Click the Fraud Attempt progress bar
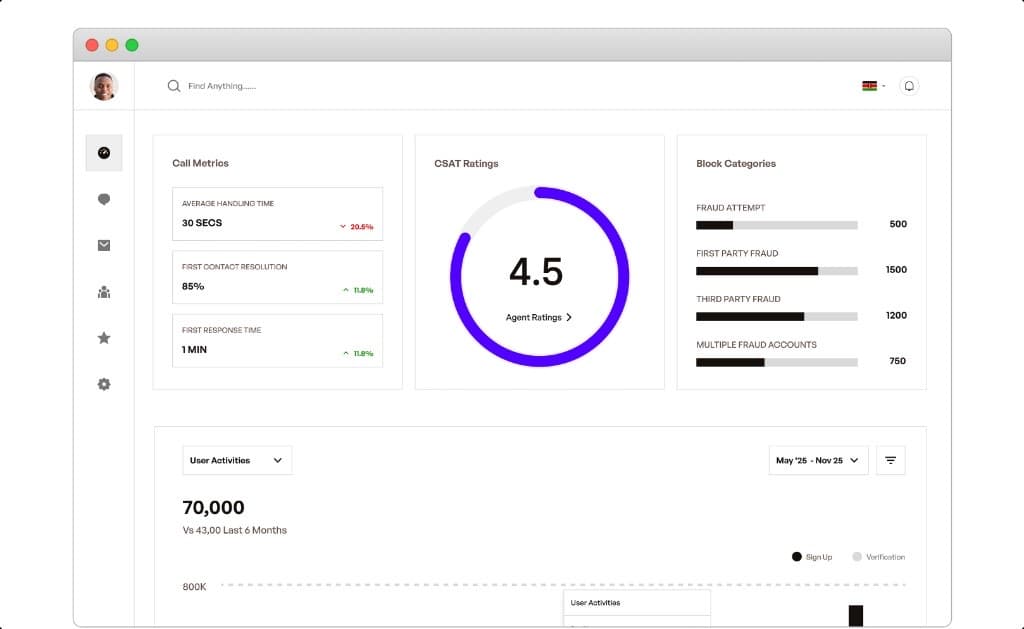 click(776, 225)
